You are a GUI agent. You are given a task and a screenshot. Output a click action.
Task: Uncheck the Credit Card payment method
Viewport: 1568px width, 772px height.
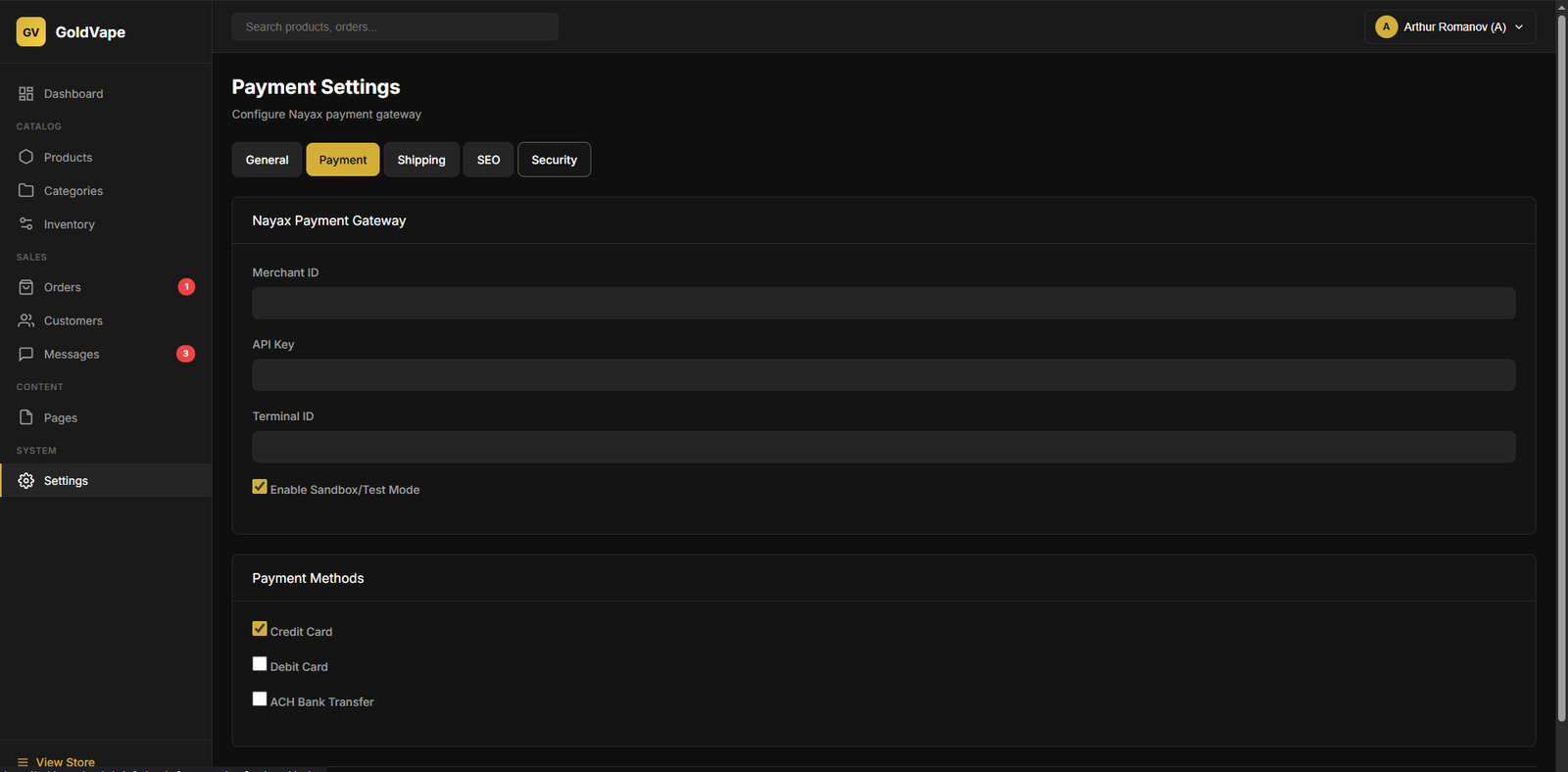click(260, 629)
